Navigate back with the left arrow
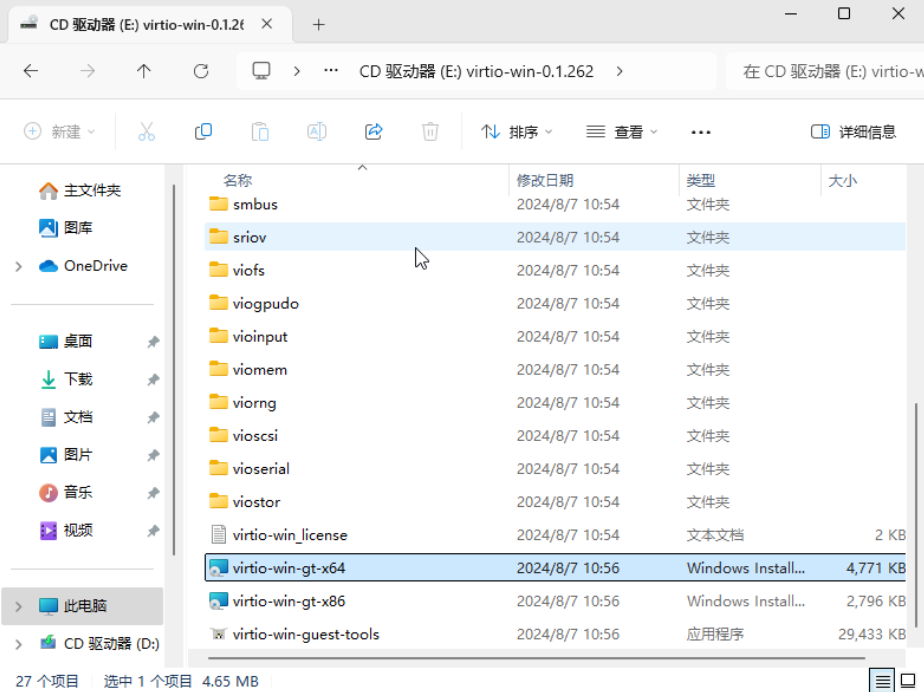 tap(31, 71)
